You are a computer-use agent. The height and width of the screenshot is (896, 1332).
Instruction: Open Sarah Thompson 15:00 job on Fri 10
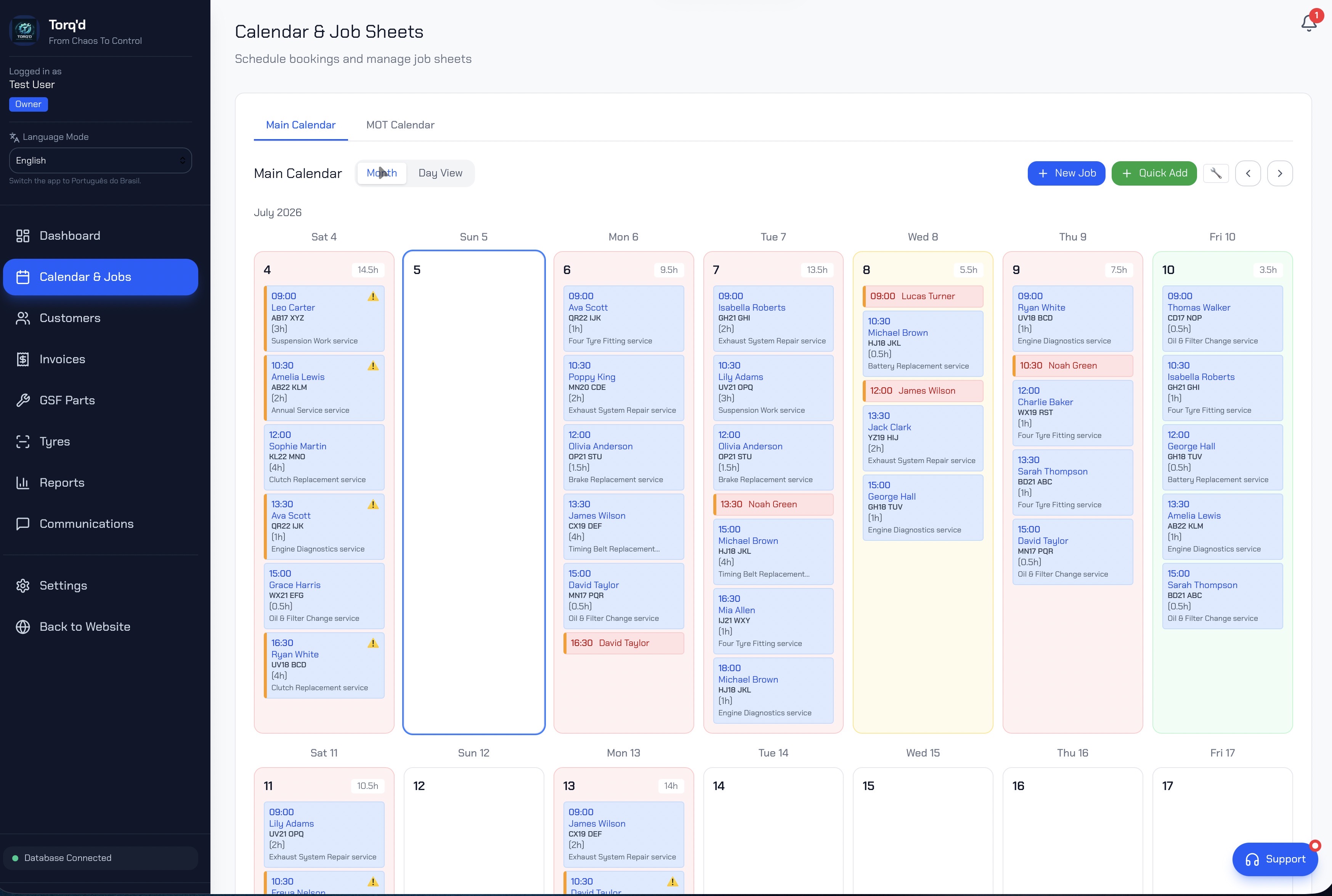click(1222, 596)
